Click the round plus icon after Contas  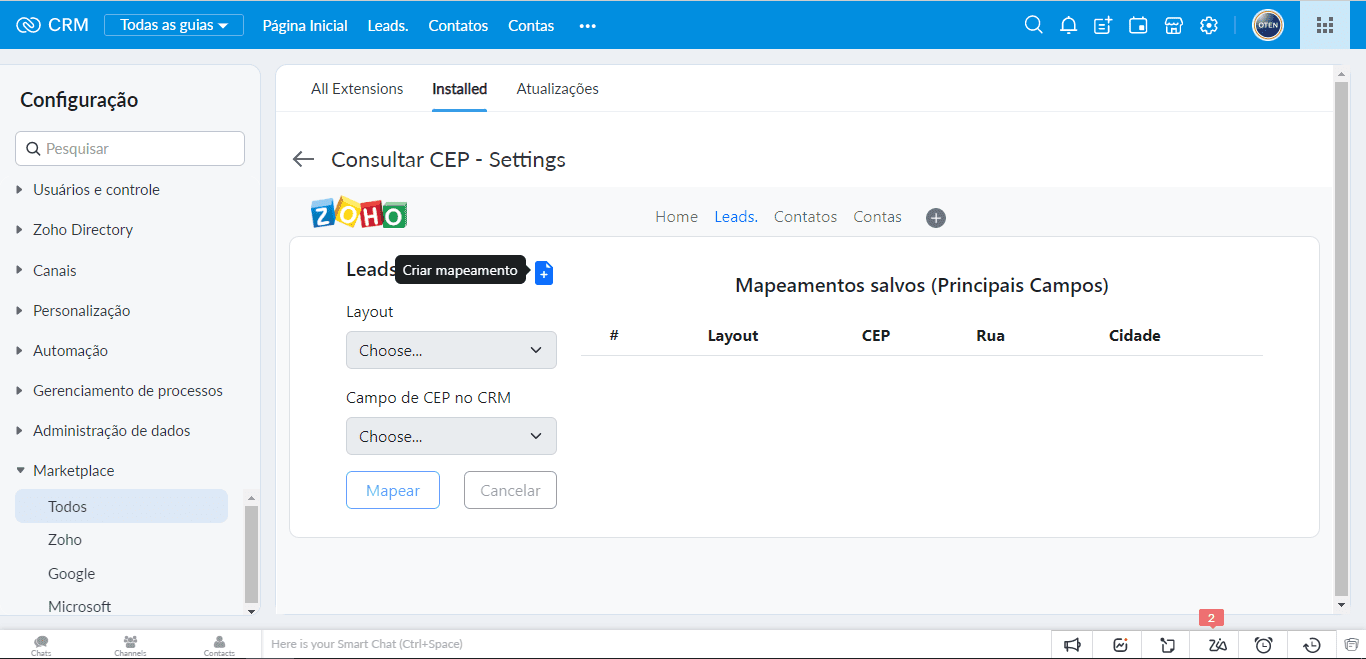[x=936, y=217]
